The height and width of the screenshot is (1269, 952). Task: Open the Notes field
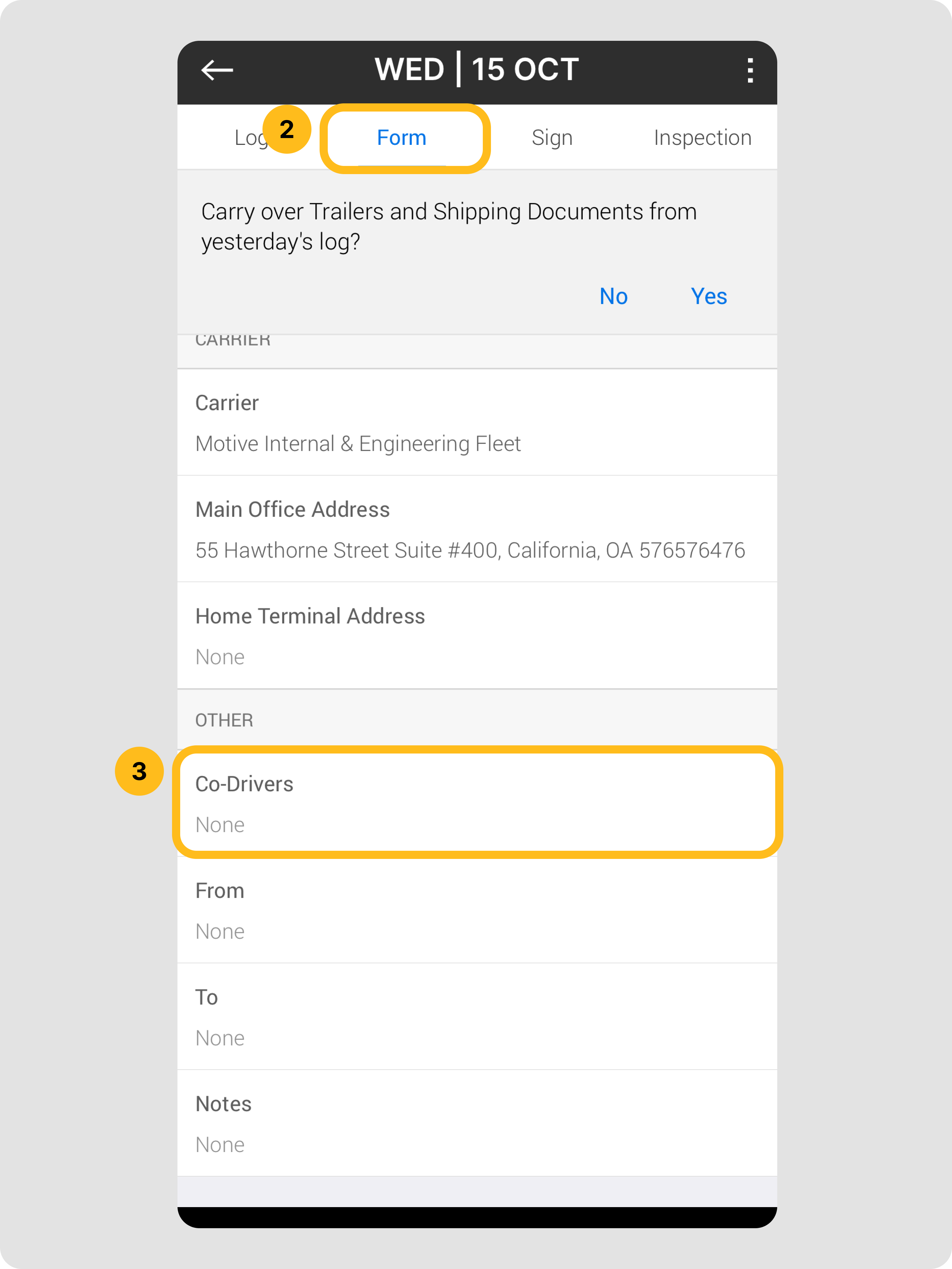tap(477, 1123)
